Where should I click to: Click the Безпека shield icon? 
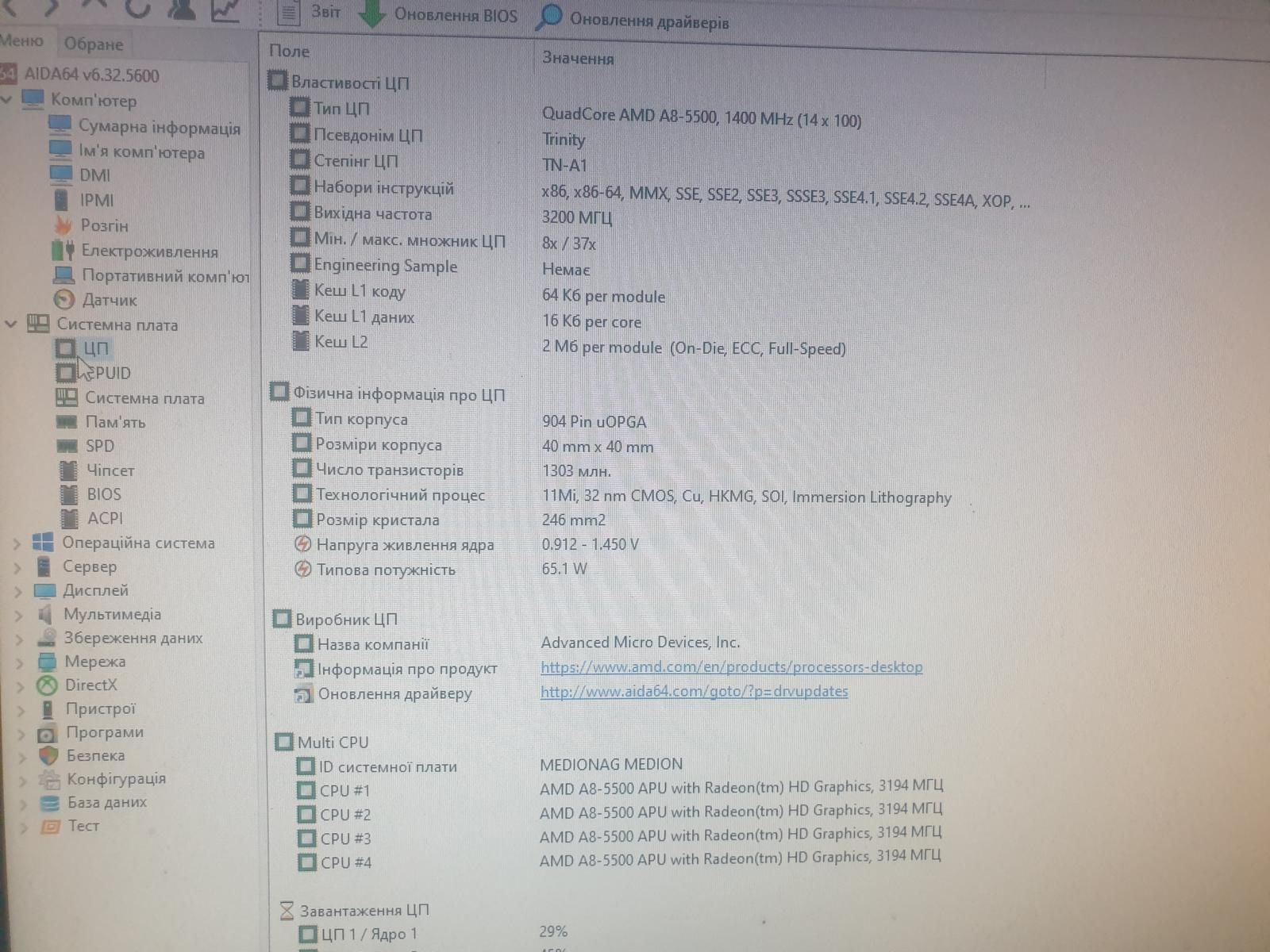click(x=48, y=756)
